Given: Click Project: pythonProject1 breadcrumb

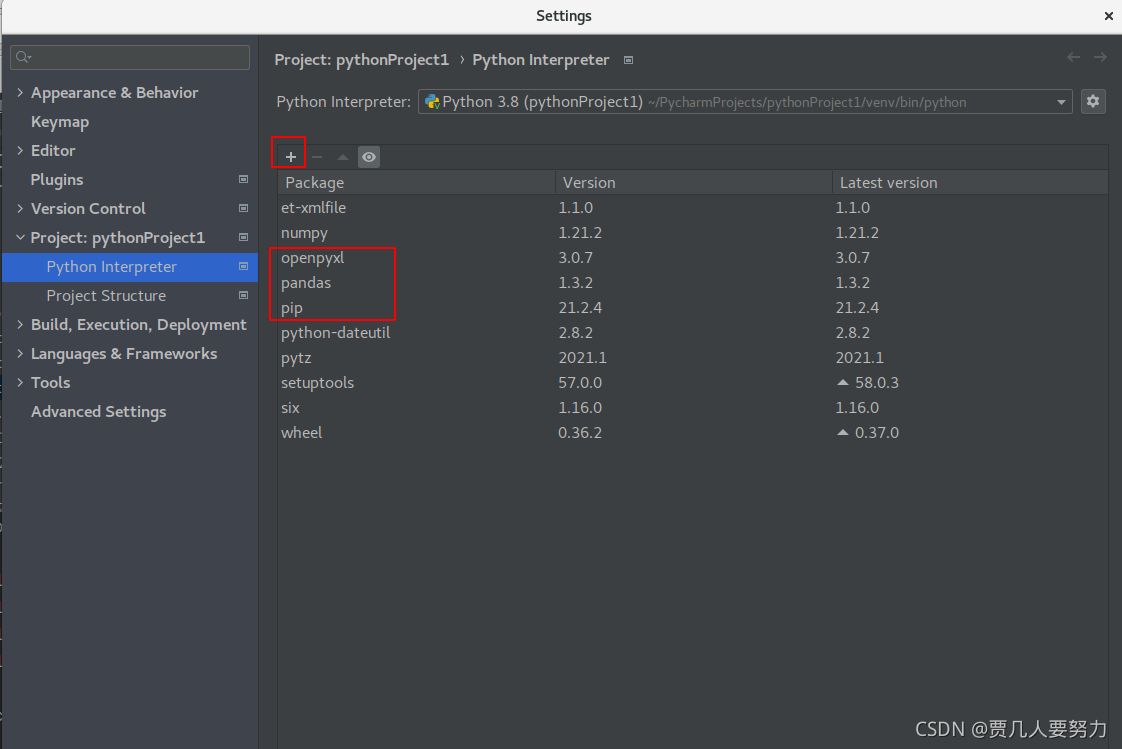Looking at the screenshot, I should point(361,60).
